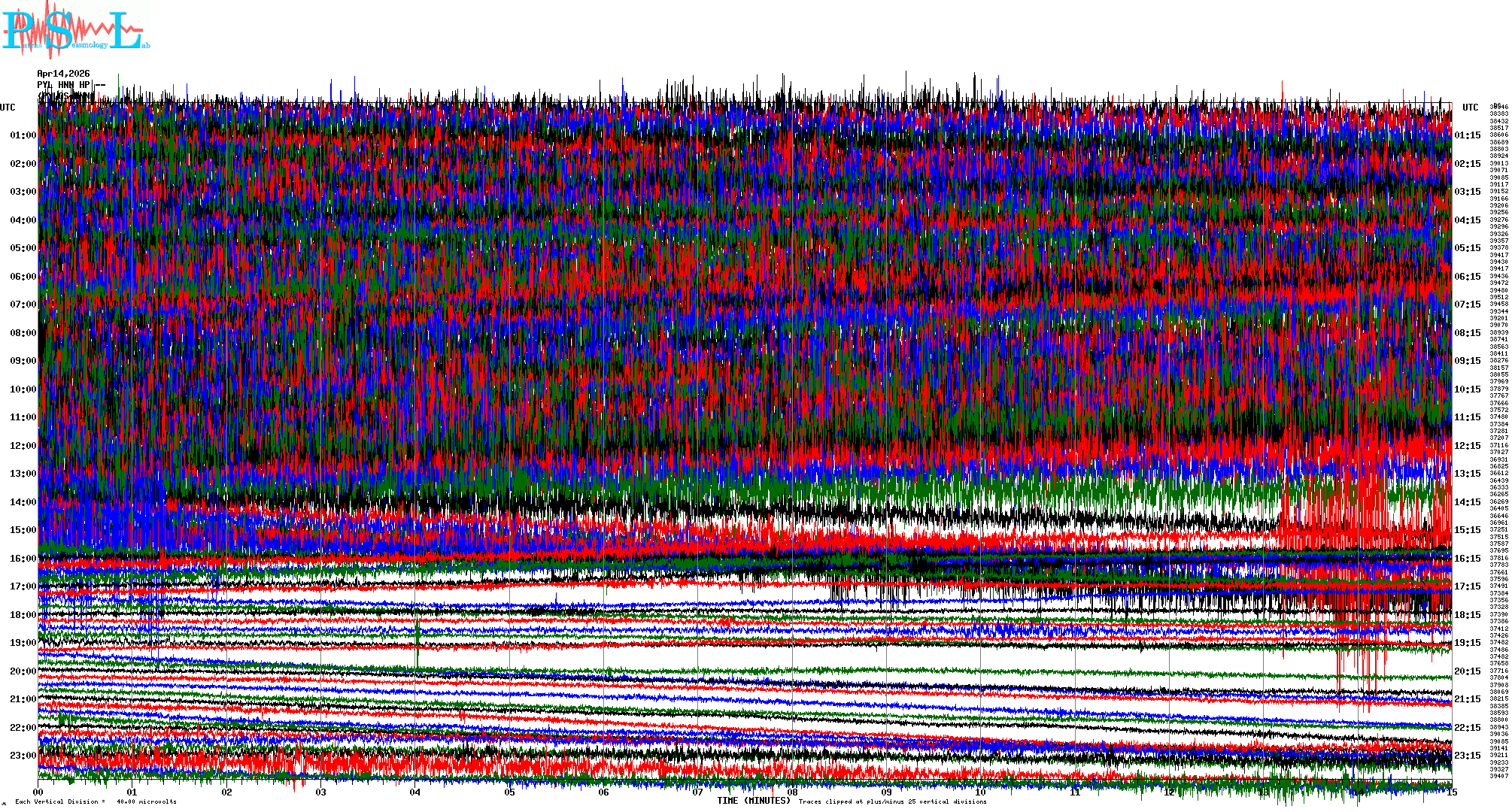Screen dimensions: 1512x812
Task: Select the 16:00 hour label on left
Action: tap(23, 559)
